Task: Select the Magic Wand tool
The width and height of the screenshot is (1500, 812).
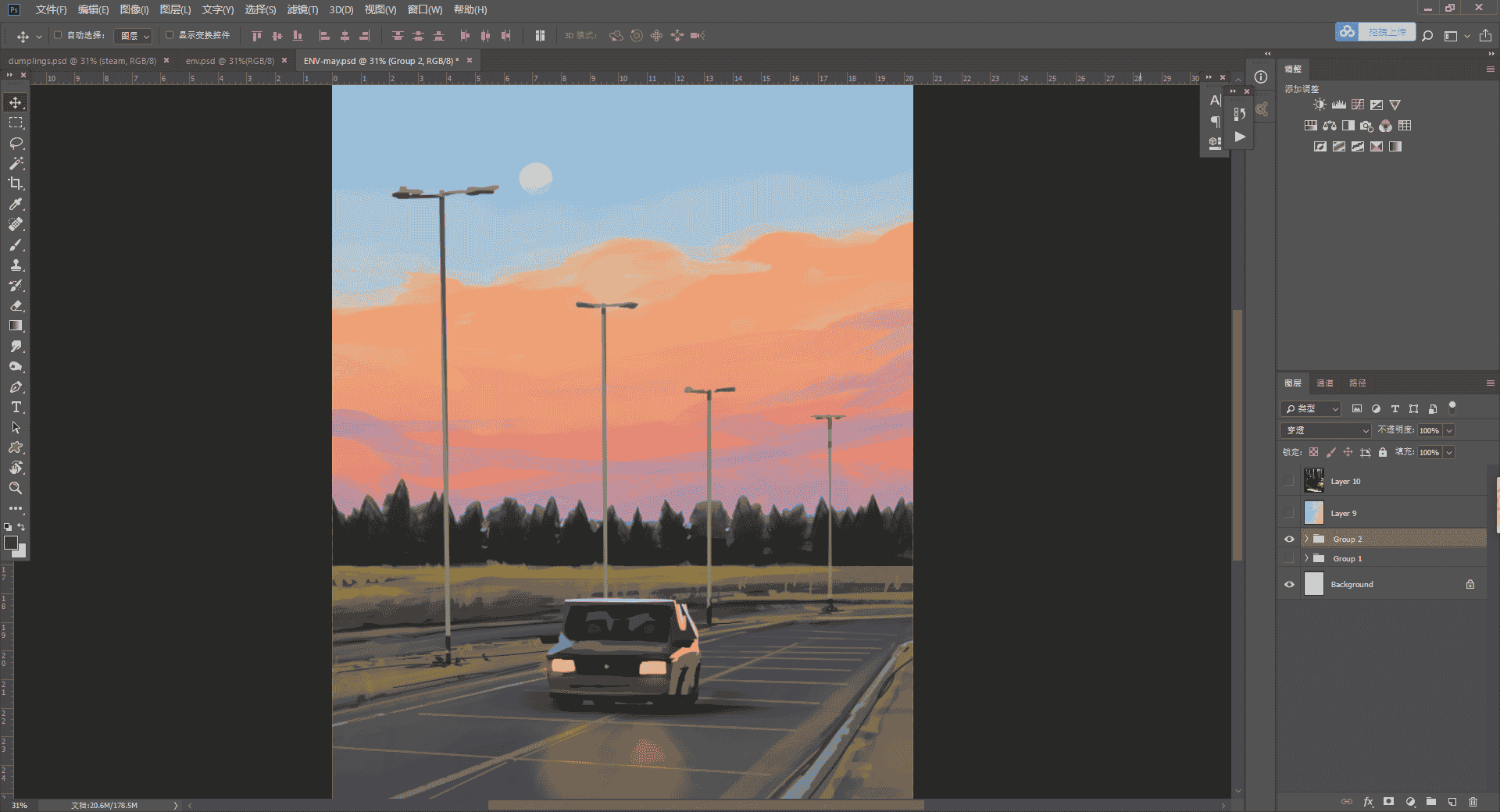Action: (16, 163)
